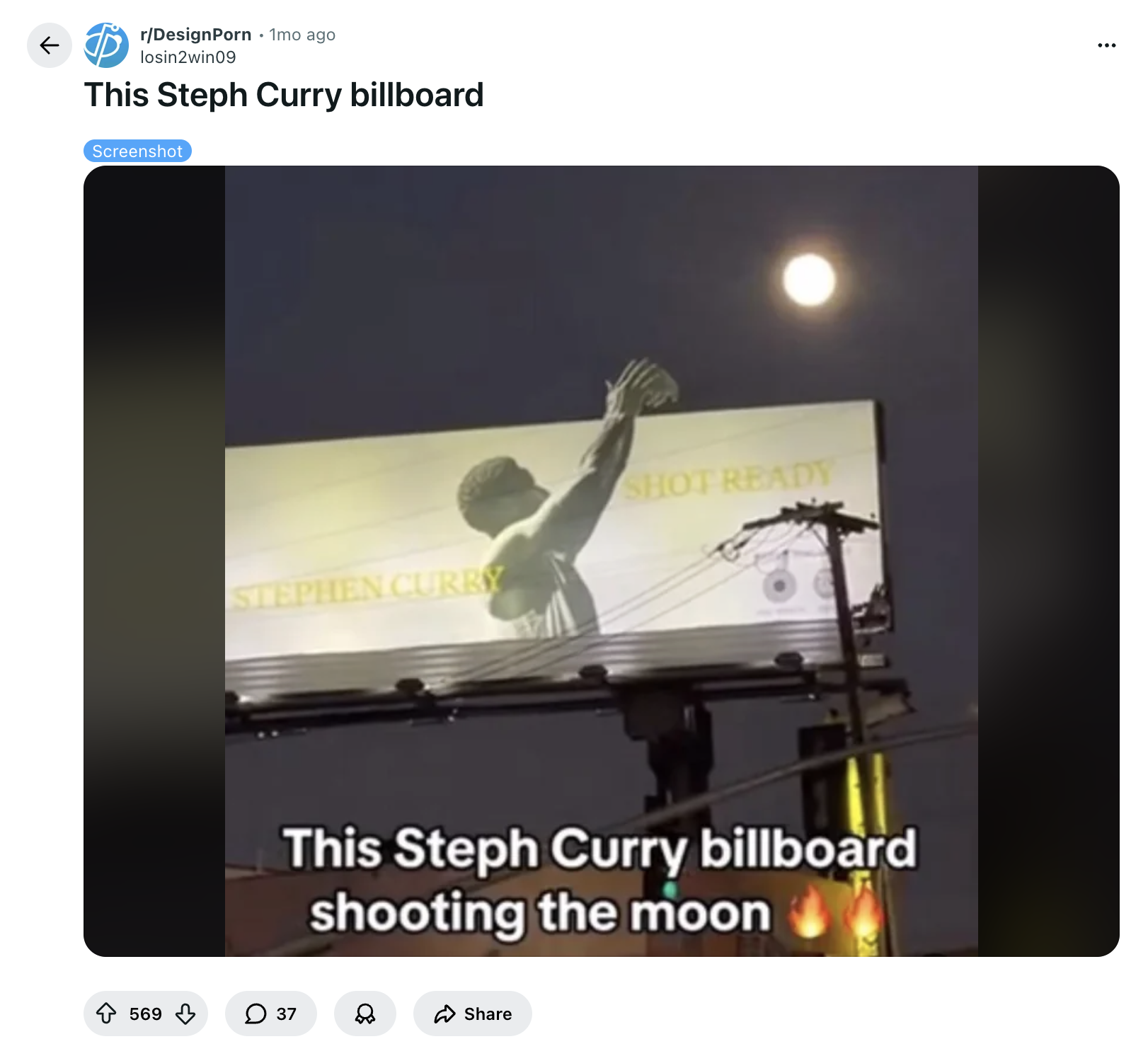Downvote the Steph Curry billboard post

pyautogui.click(x=185, y=1014)
